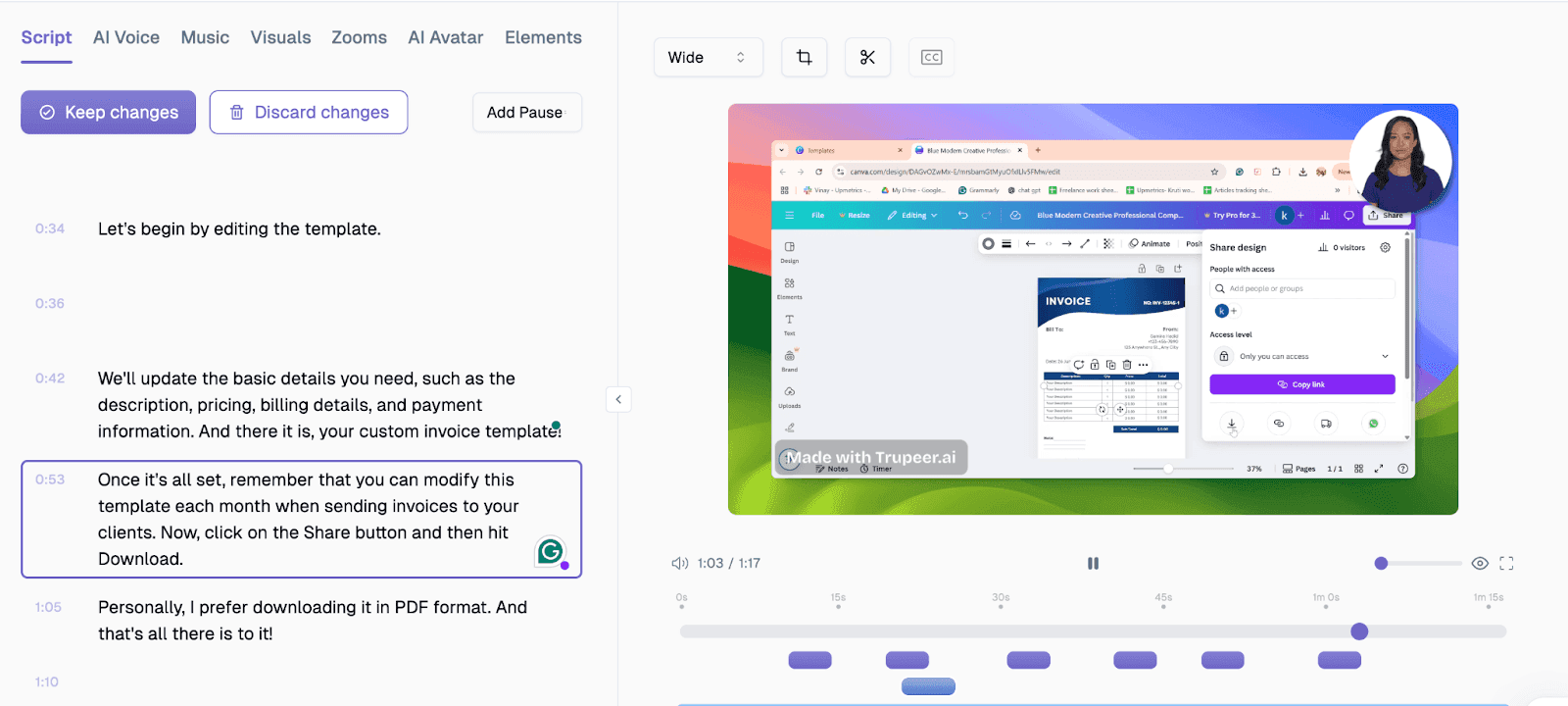This screenshot has height=706, width=1568.
Task: Select the second purple clip after 15s
Action: pos(906,660)
